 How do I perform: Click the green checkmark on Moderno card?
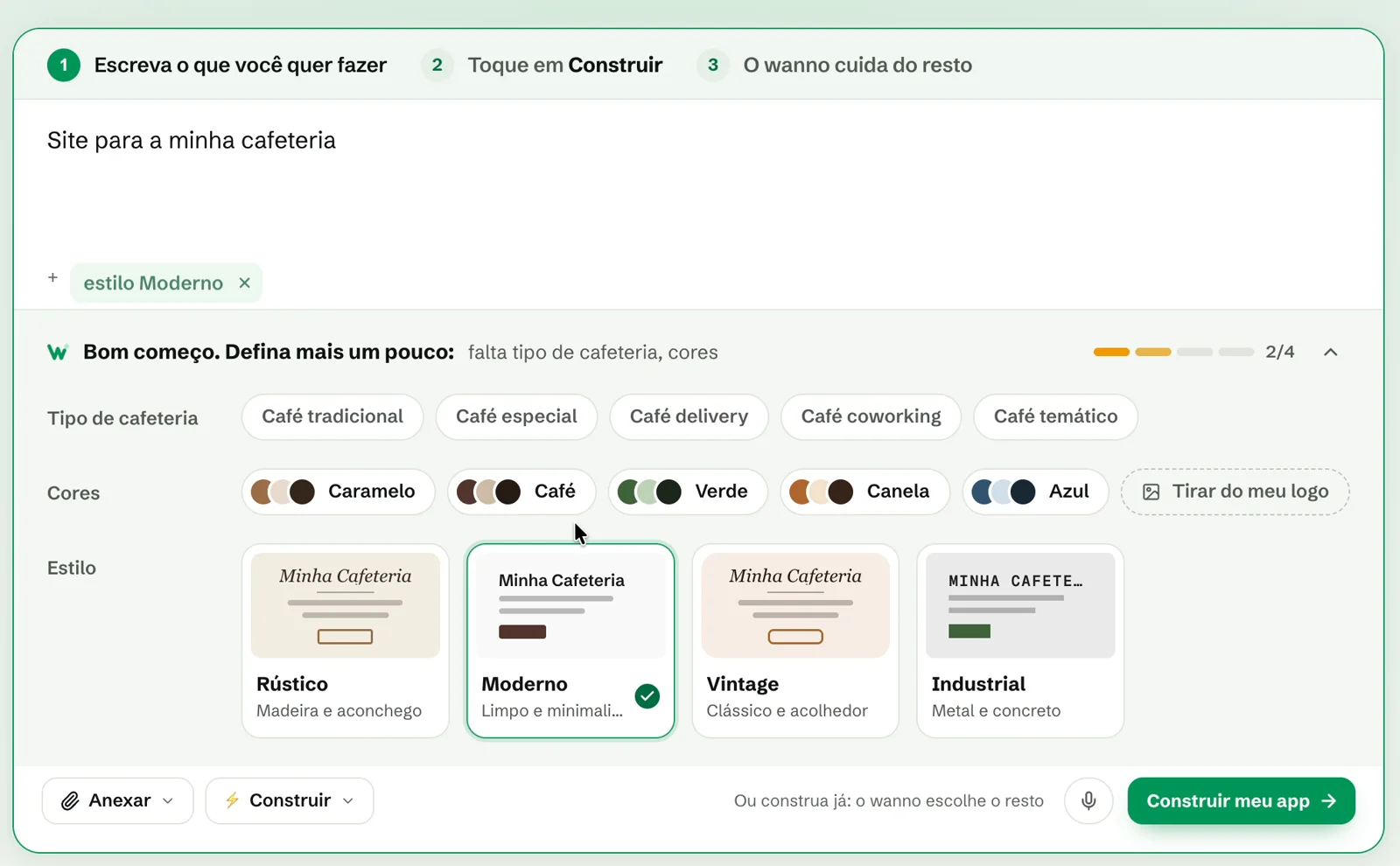(x=647, y=696)
